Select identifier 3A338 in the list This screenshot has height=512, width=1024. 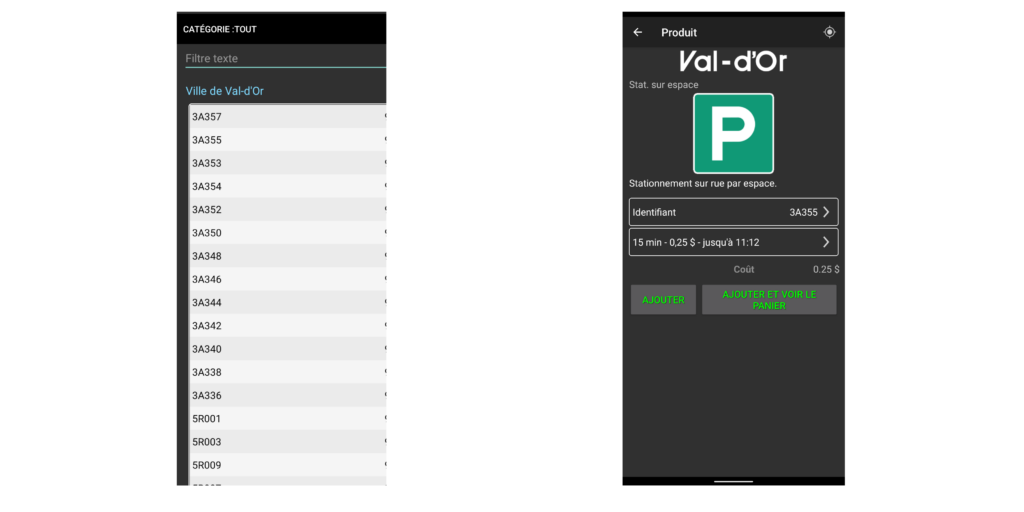[288, 372]
